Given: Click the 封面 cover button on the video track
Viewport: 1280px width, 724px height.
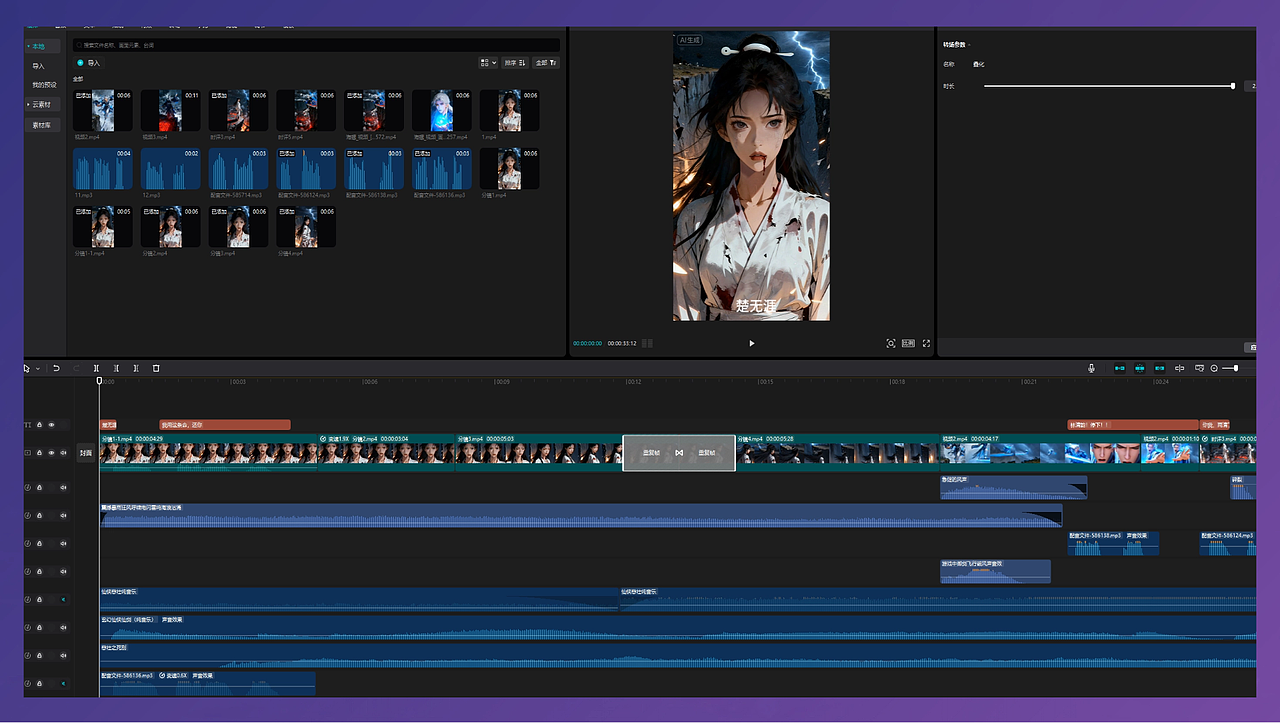Looking at the screenshot, I should [x=86, y=453].
